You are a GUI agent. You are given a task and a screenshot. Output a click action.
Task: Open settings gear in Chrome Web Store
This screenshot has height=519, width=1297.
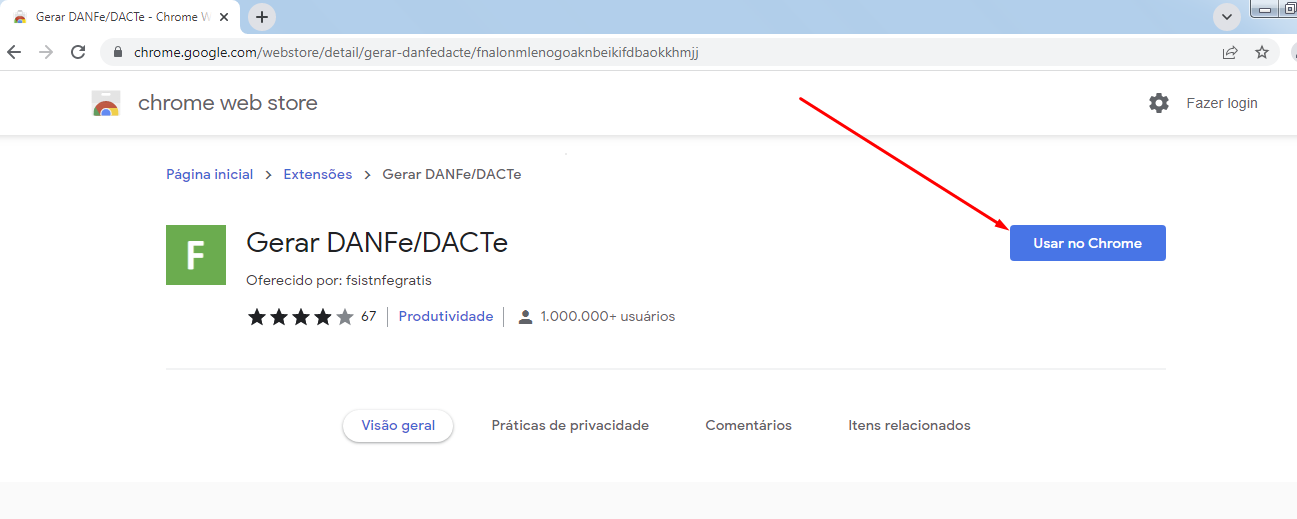click(x=1159, y=103)
